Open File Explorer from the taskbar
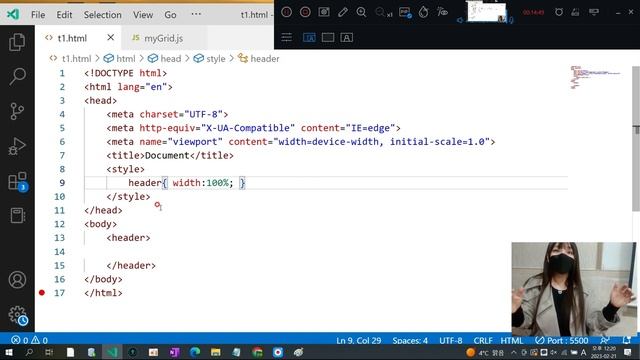Viewport: 640px width, 360px height. click(216, 352)
